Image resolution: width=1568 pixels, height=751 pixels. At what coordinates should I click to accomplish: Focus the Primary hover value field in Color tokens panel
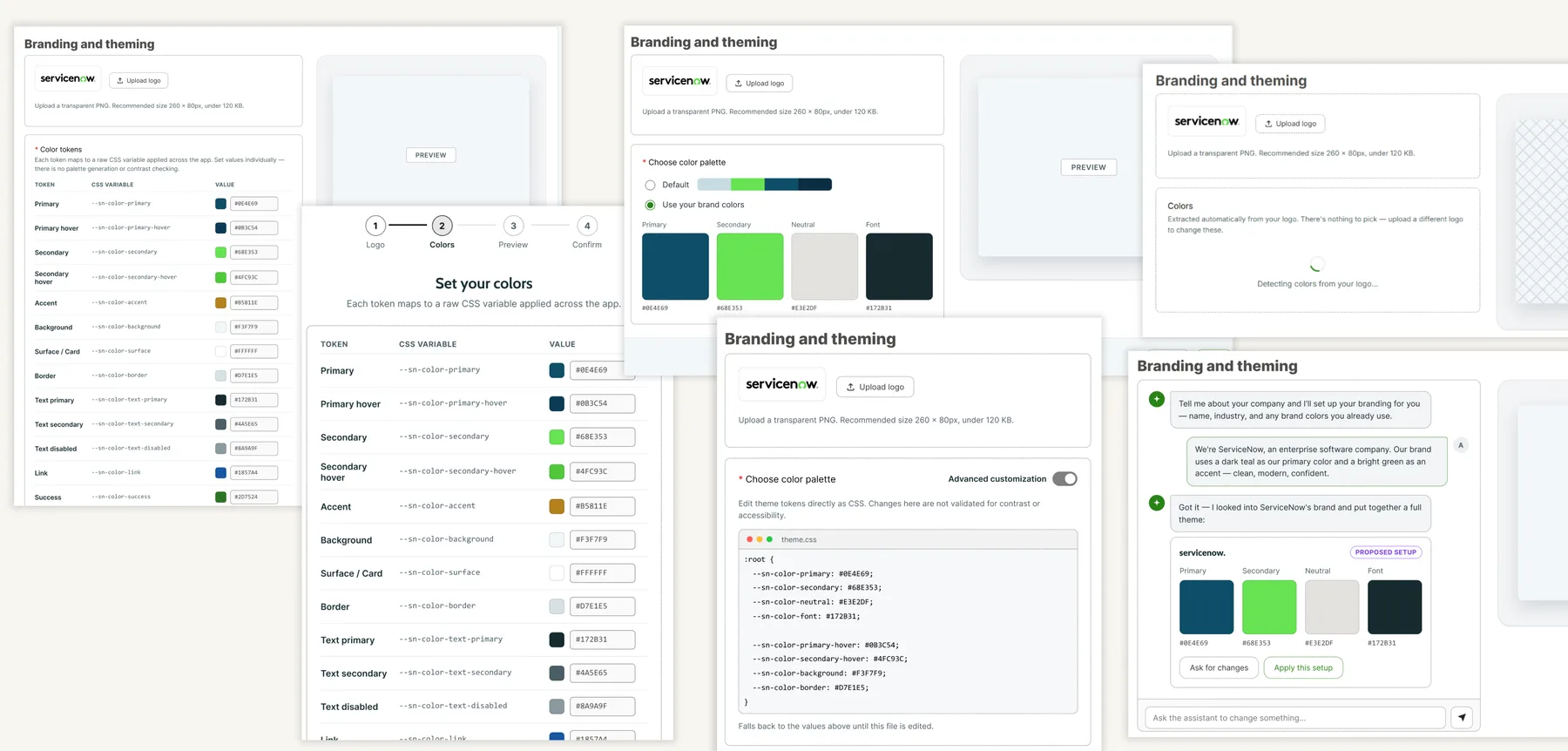click(254, 228)
